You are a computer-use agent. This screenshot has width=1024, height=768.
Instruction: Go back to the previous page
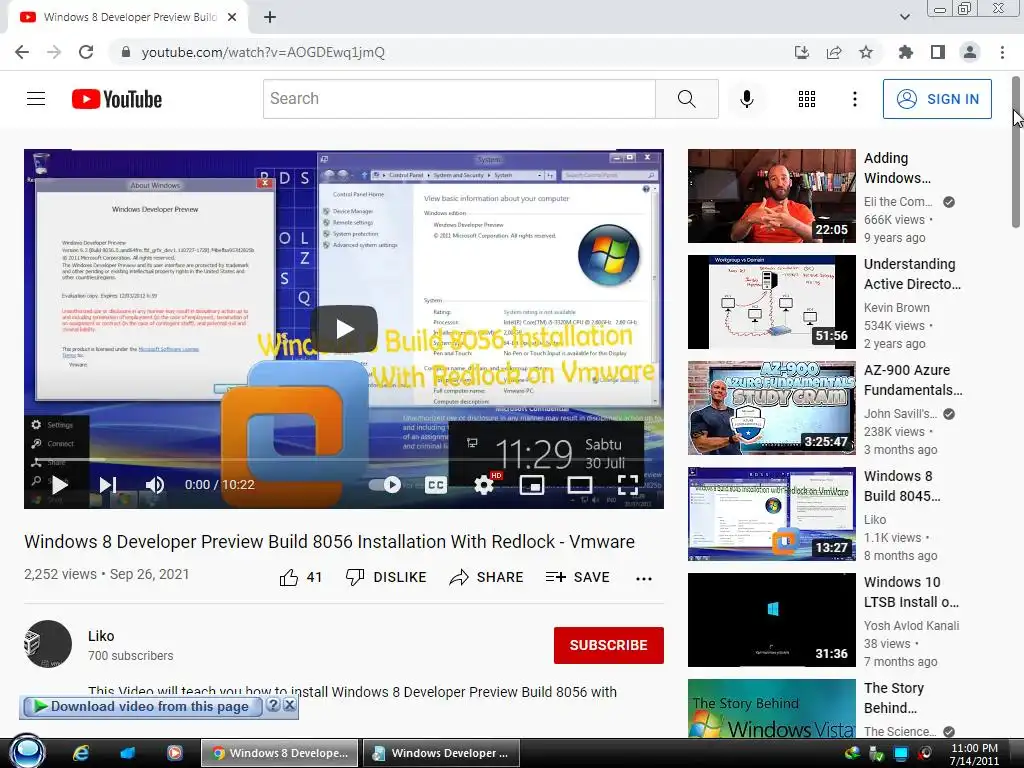(x=22, y=52)
